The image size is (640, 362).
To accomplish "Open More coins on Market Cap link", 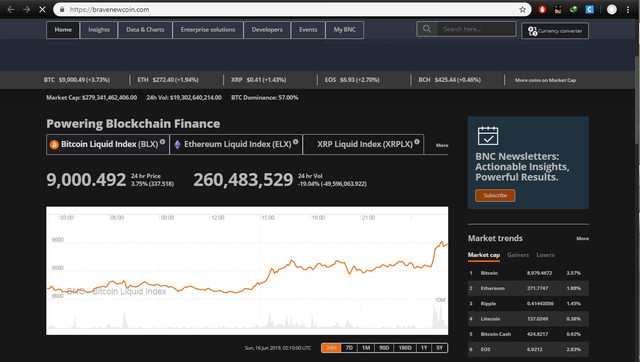I will [545, 80].
